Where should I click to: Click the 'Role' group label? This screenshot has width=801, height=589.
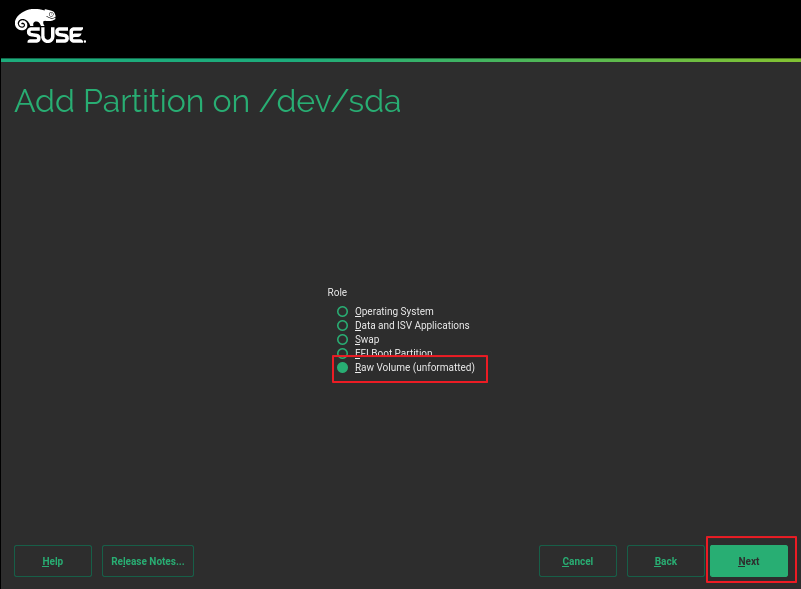tap(337, 292)
